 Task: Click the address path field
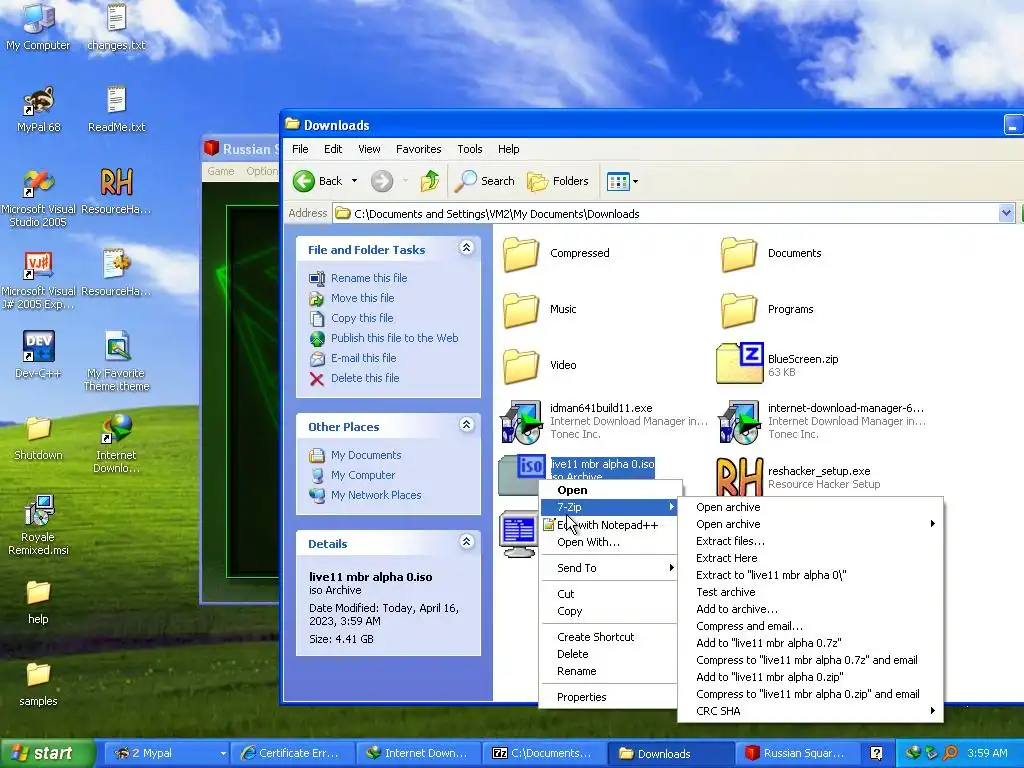coord(673,214)
